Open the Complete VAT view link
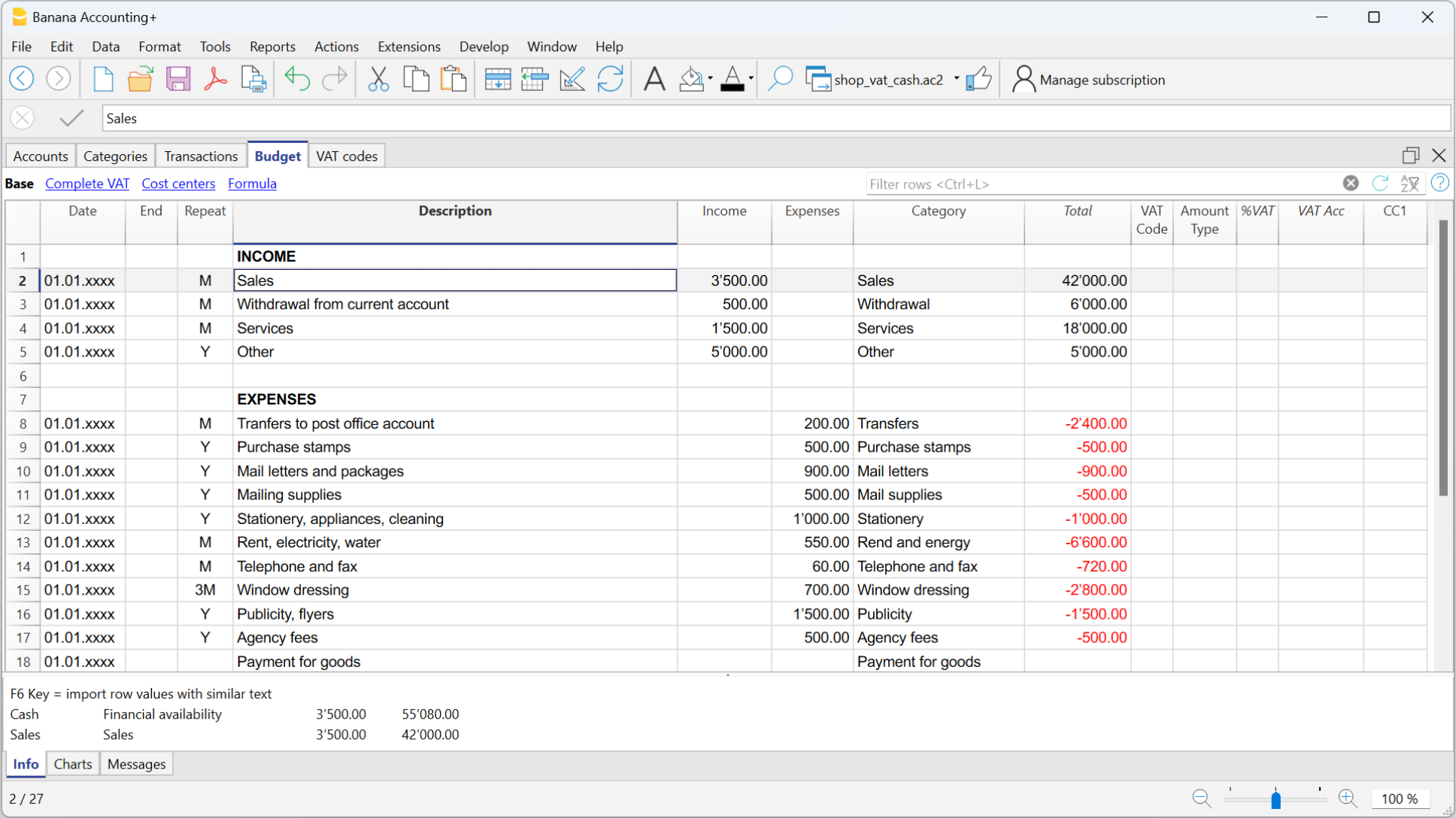Image resolution: width=1456 pixels, height=818 pixels. tap(87, 183)
